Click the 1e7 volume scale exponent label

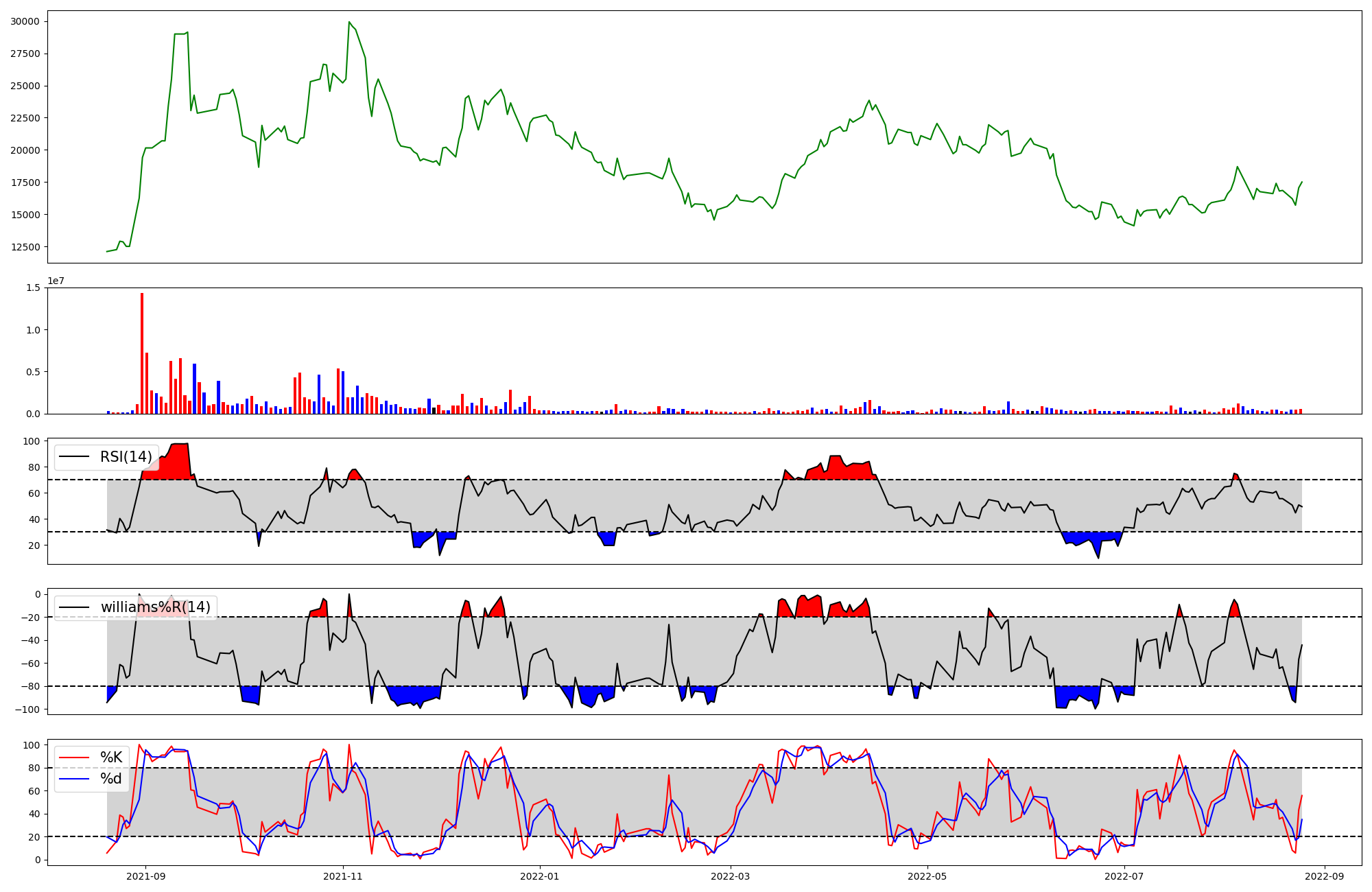click(56, 281)
